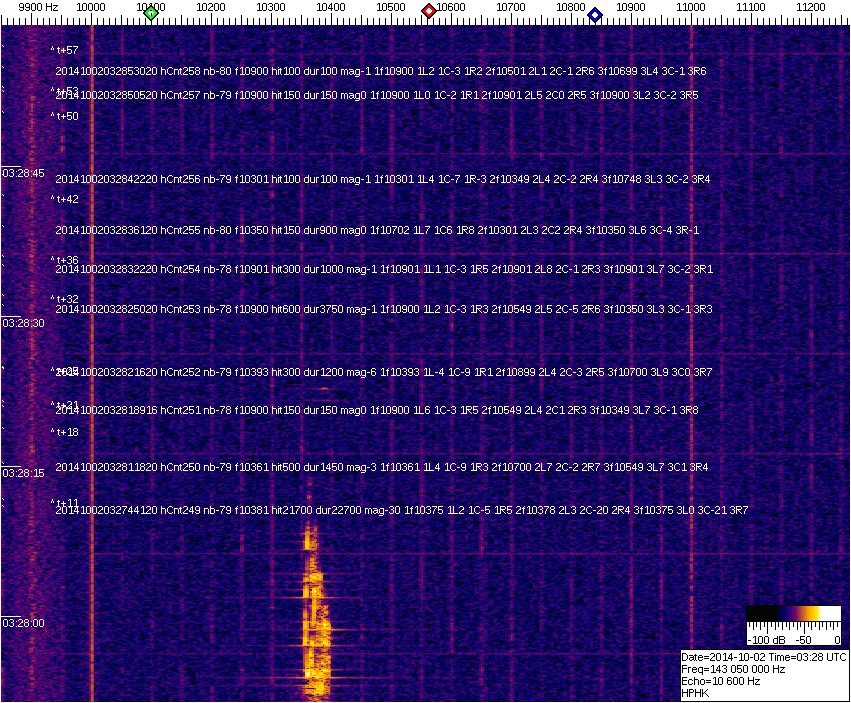
Task: Click the 9900 Hz label on the ruler
Action: [x=38, y=6]
